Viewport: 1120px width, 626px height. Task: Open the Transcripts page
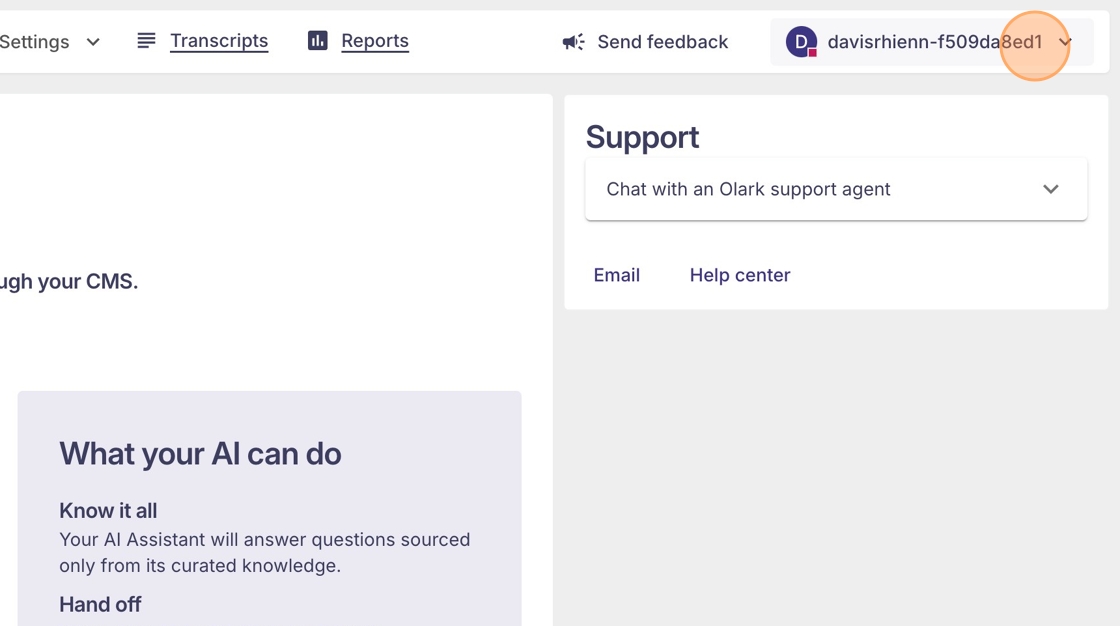tap(219, 40)
